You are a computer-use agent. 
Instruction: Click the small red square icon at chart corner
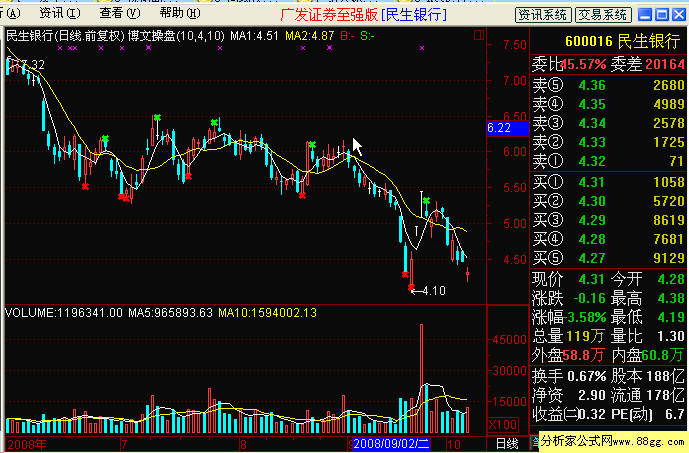click(x=479, y=35)
